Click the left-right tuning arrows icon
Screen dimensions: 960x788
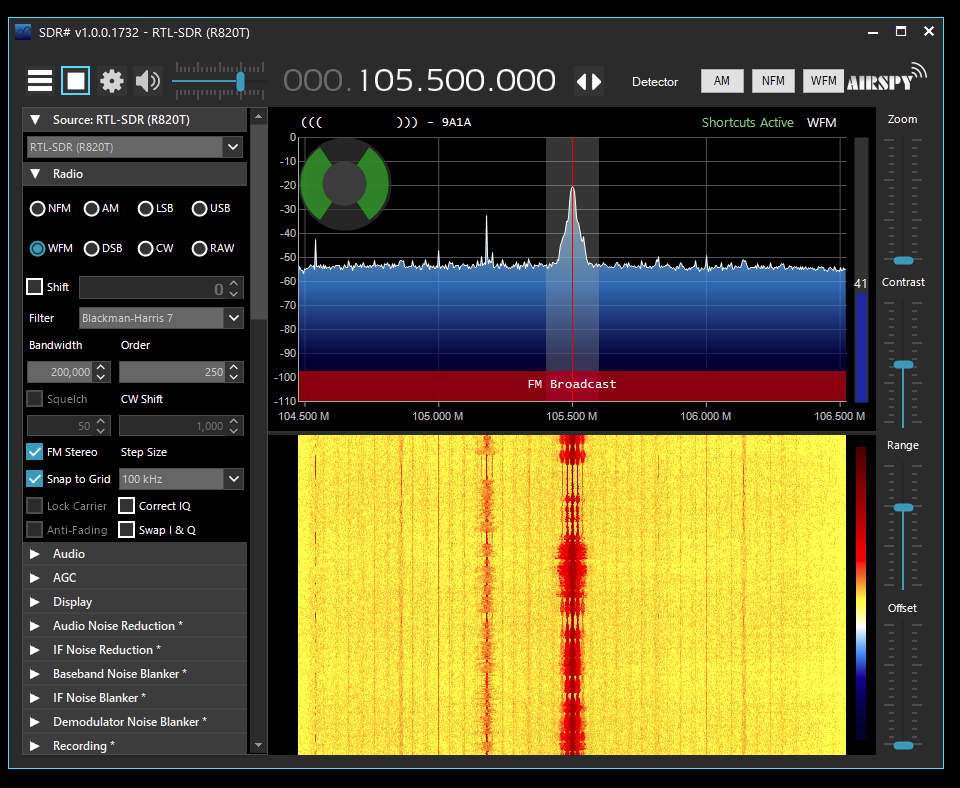point(589,81)
